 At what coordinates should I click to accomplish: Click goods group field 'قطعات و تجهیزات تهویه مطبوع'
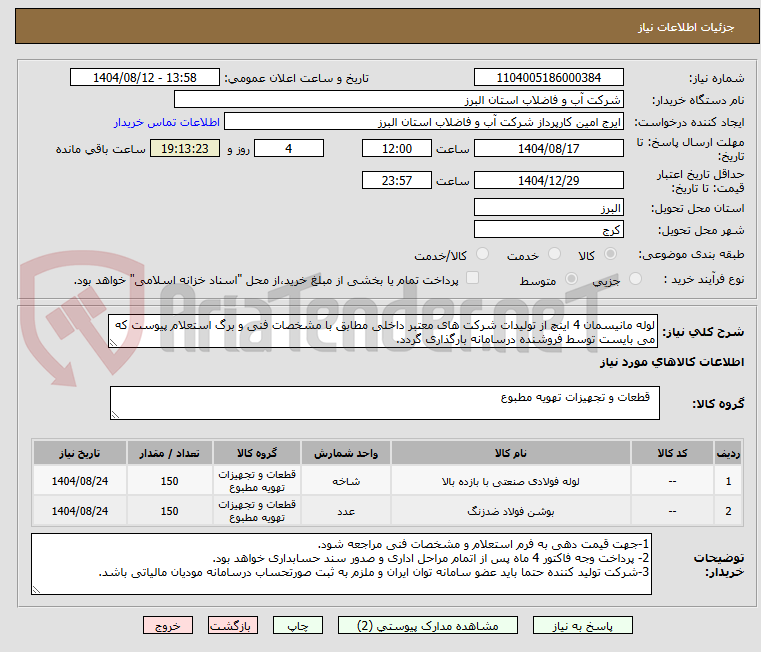[385, 403]
